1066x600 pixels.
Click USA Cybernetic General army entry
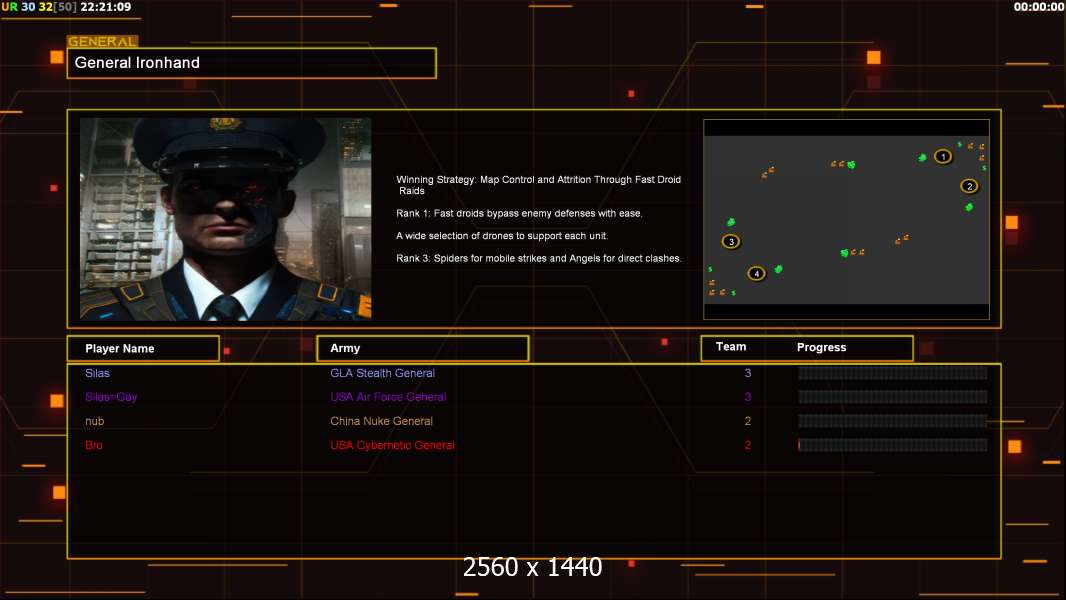(x=392, y=445)
